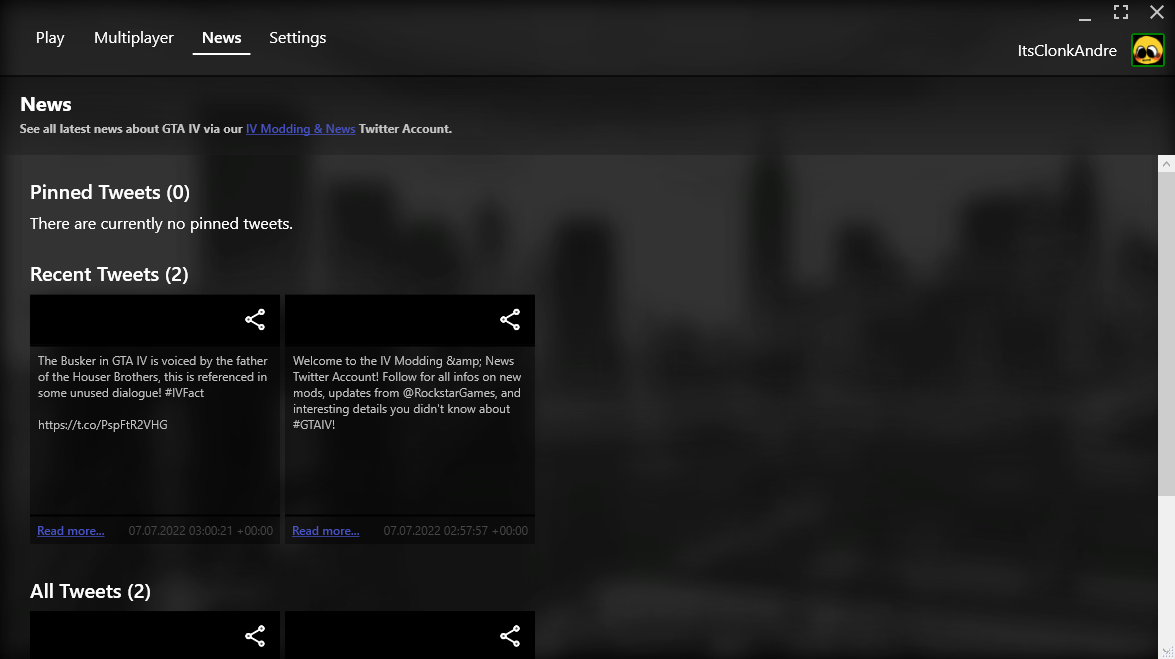The width and height of the screenshot is (1175, 659).
Task: Open the Multiplayer tab
Action: (134, 38)
